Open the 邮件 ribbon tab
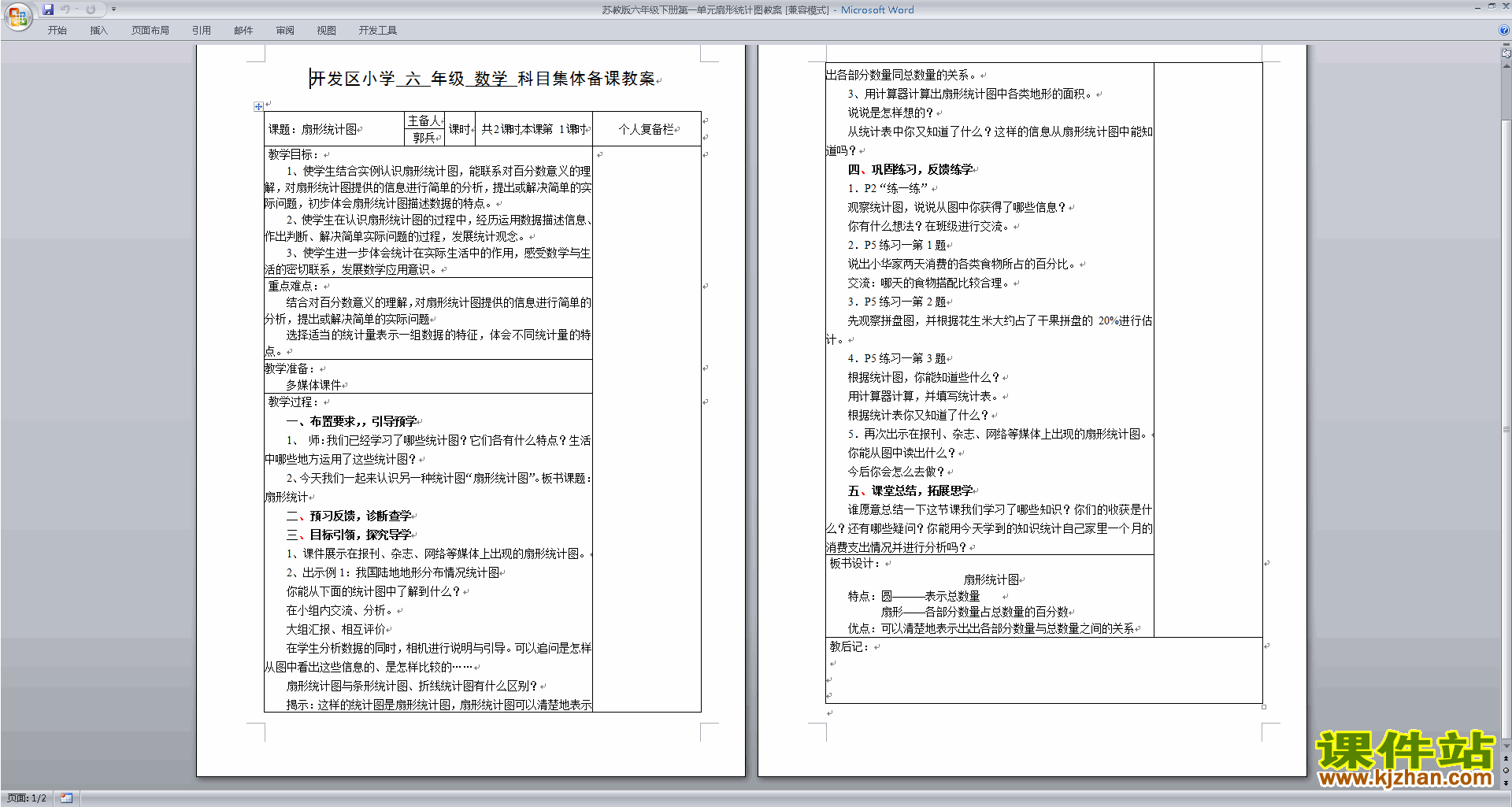 pyautogui.click(x=243, y=30)
